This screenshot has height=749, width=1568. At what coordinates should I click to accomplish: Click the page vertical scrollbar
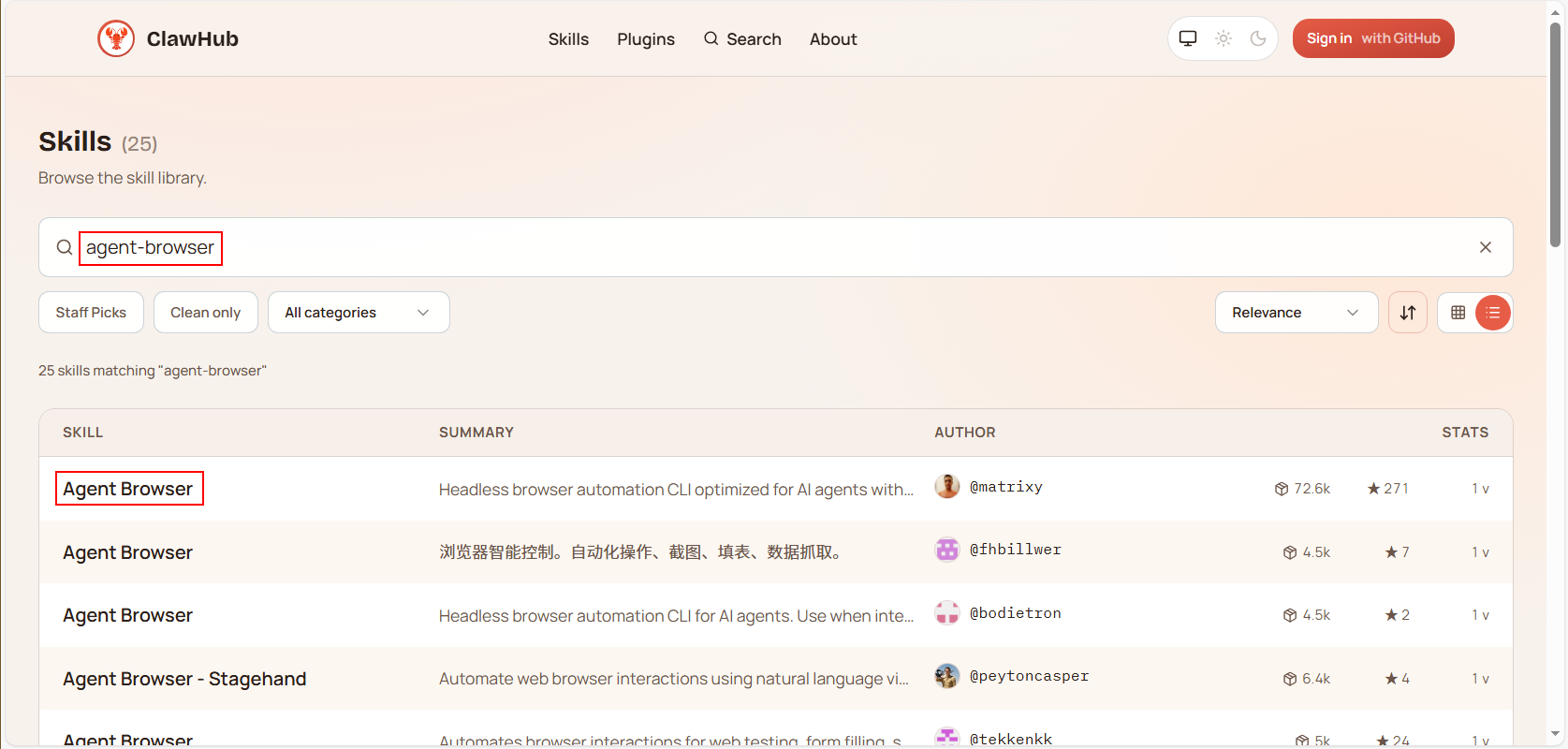[1555, 140]
